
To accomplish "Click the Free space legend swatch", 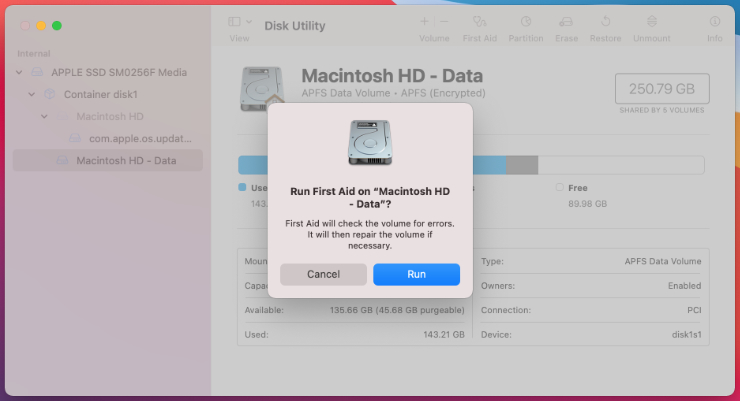I will (x=560, y=187).
